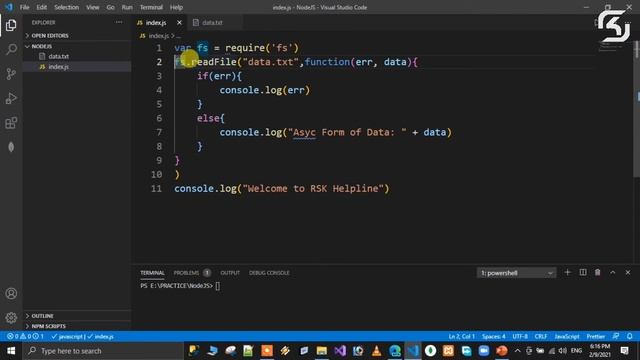This screenshot has width=640, height=360.
Task: Click into the terminal prompt line
Action: (180, 286)
